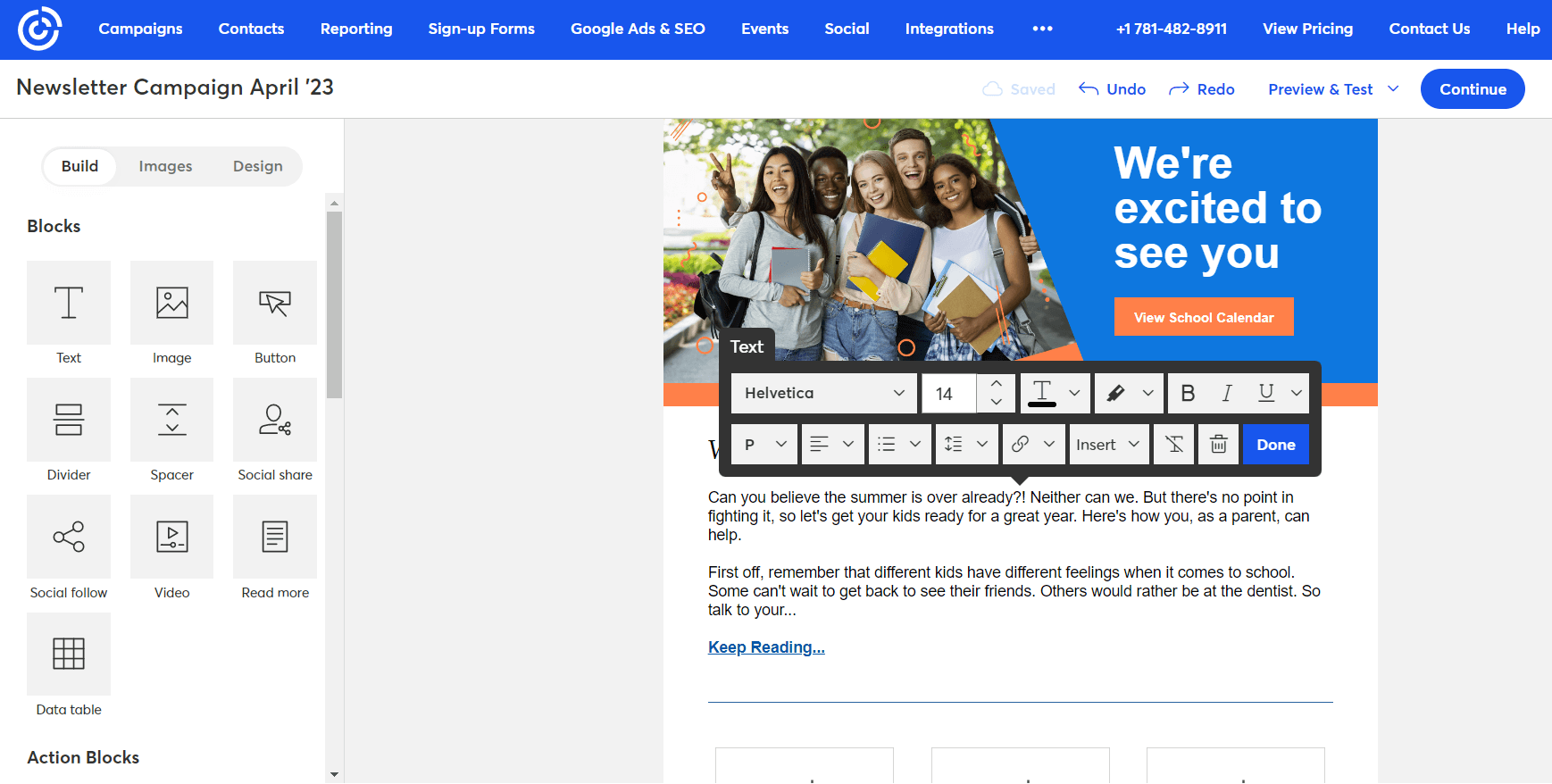Click the font size 14 field
1552x784 pixels.
949,393
